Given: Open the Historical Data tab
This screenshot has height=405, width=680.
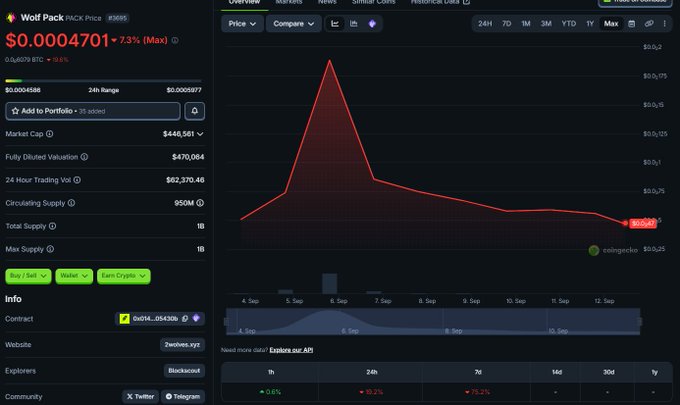Looking at the screenshot, I should pyautogui.click(x=440, y=3).
